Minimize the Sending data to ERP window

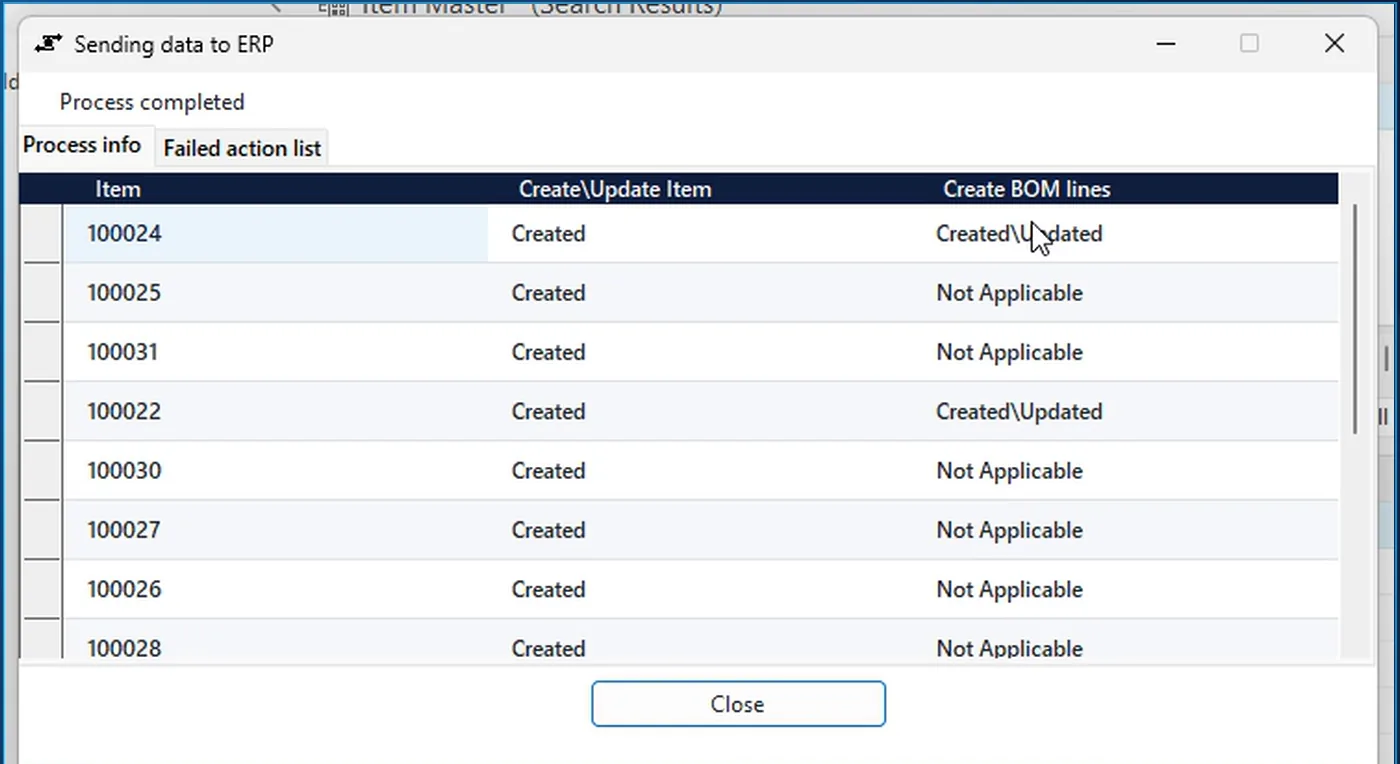[x=1164, y=43]
